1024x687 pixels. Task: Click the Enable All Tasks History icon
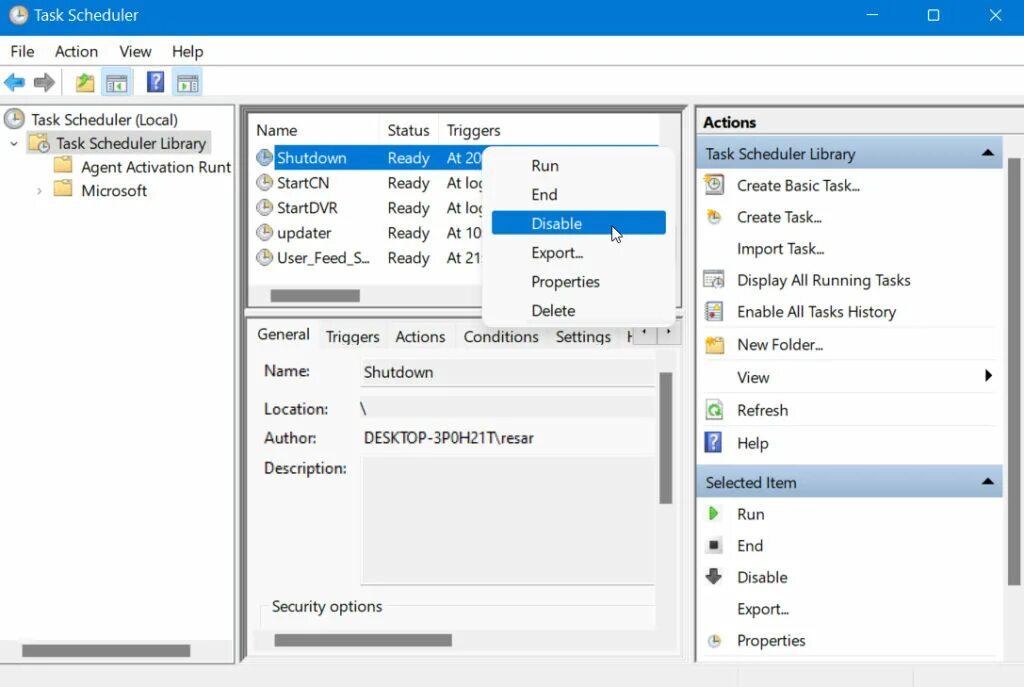pos(714,312)
